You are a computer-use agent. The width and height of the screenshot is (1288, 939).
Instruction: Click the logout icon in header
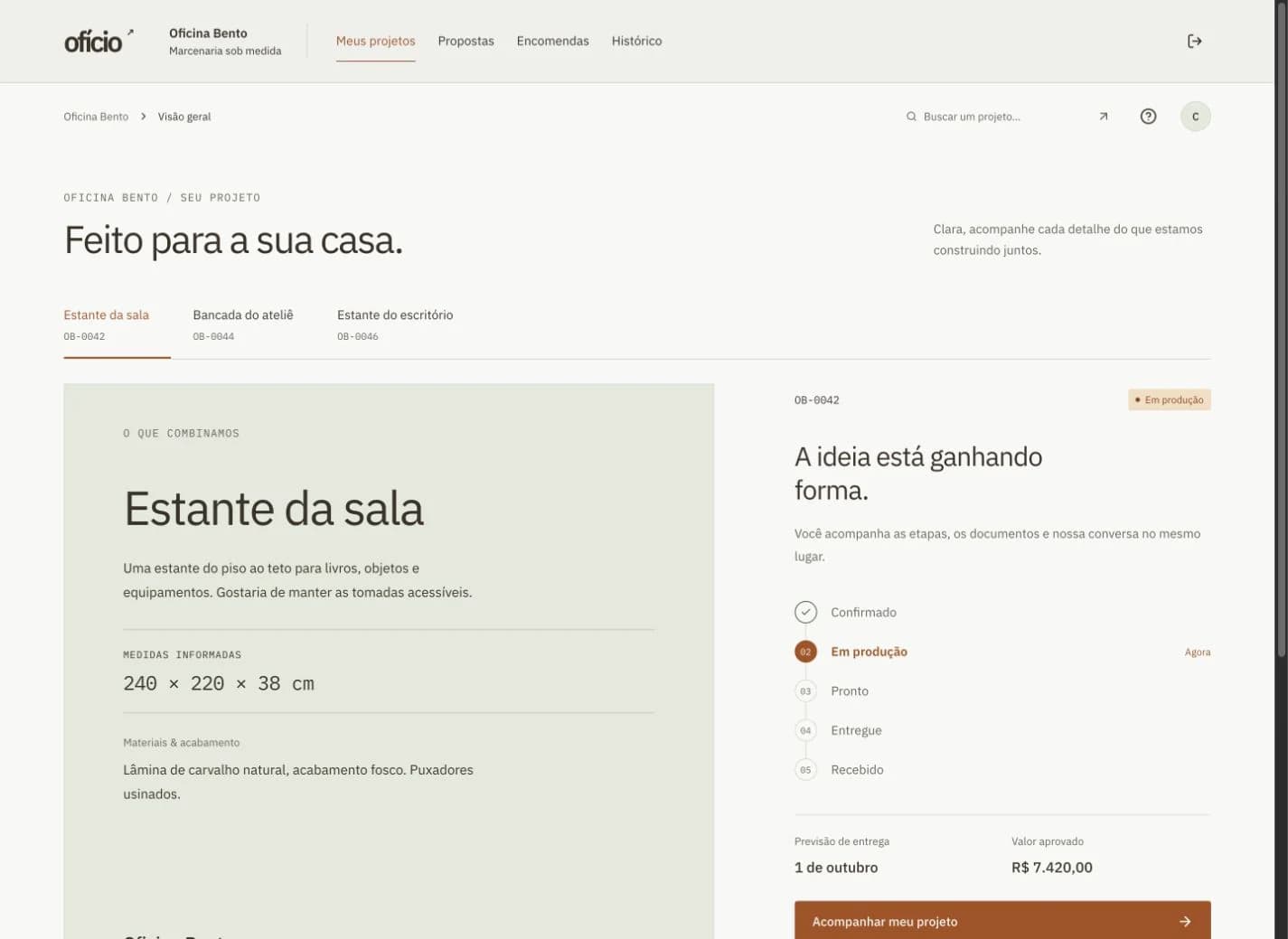pos(1194,41)
